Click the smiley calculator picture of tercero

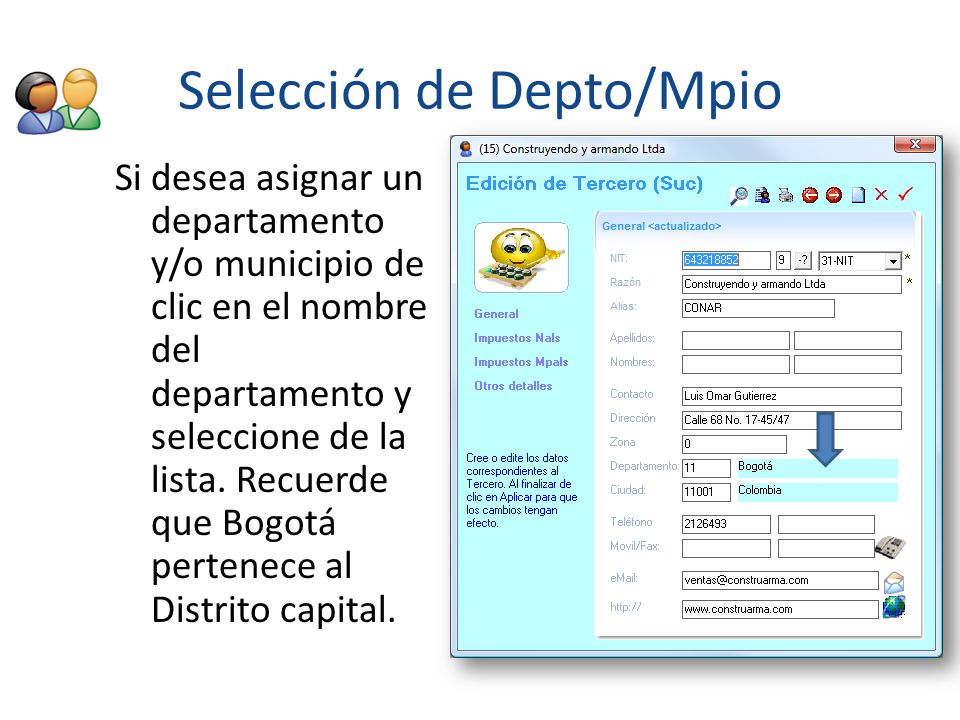coord(522,257)
